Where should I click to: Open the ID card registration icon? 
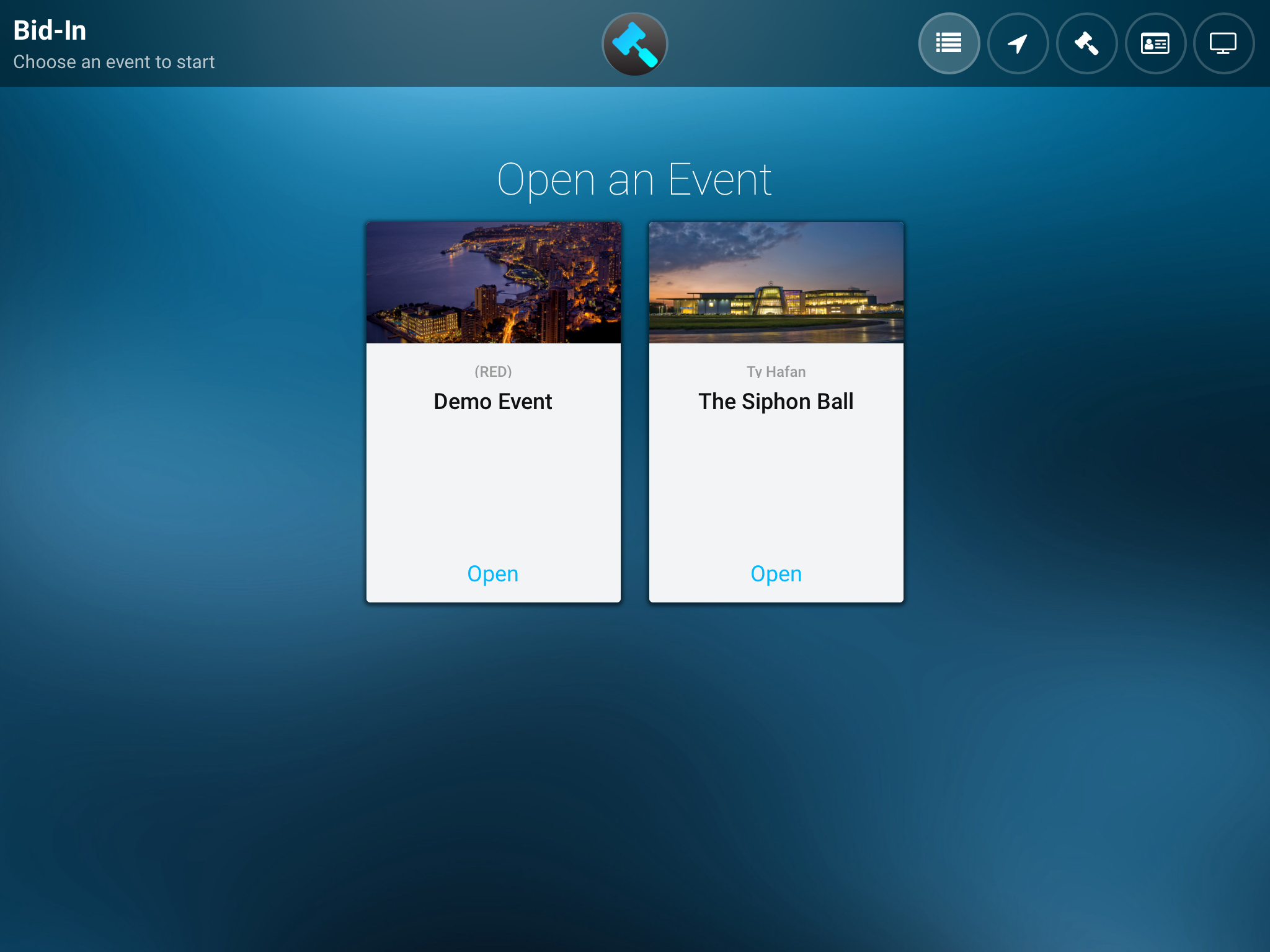point(1155,43)
